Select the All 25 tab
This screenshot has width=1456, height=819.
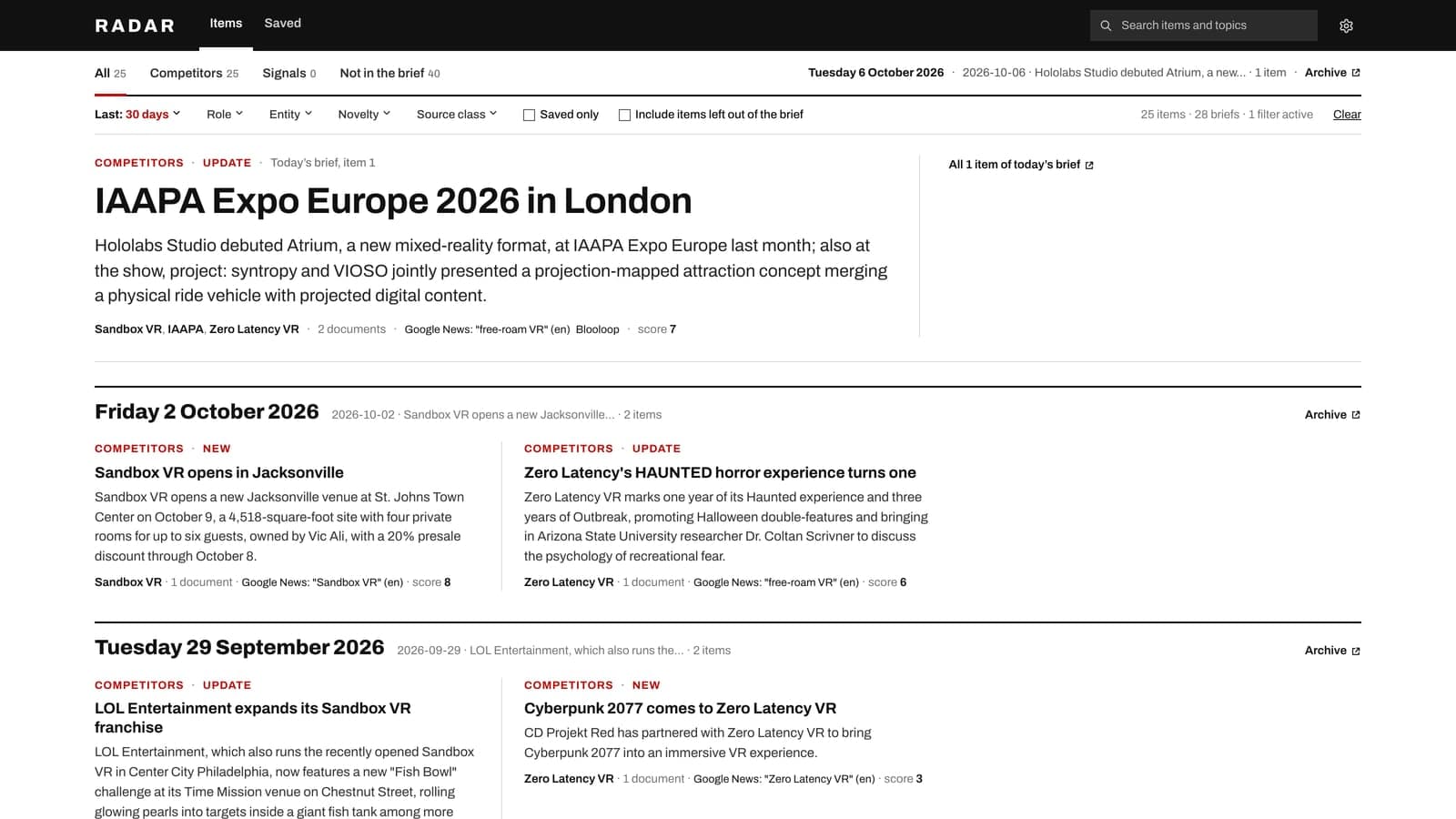[x=110, y=74]
